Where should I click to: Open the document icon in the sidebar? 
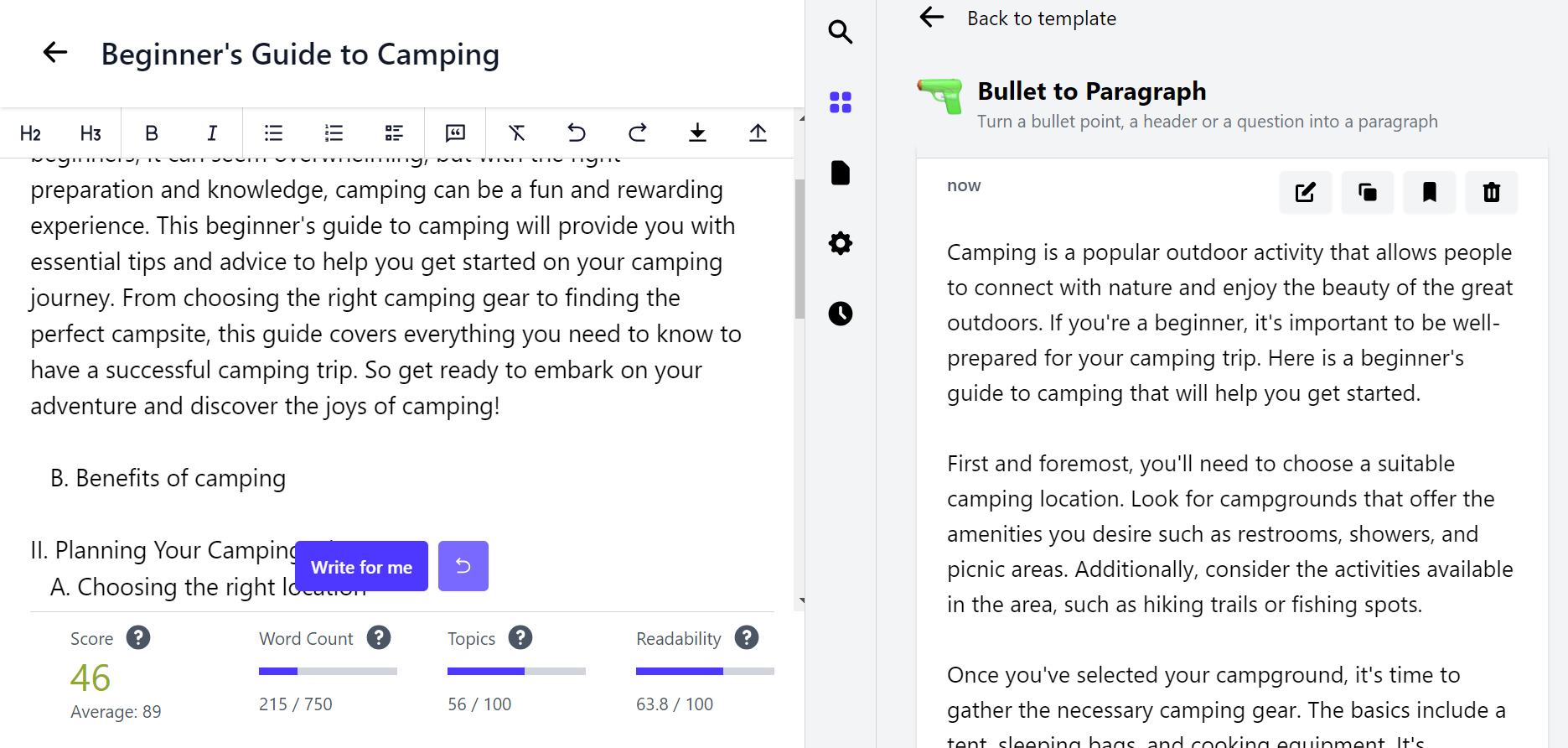point(841,173)
